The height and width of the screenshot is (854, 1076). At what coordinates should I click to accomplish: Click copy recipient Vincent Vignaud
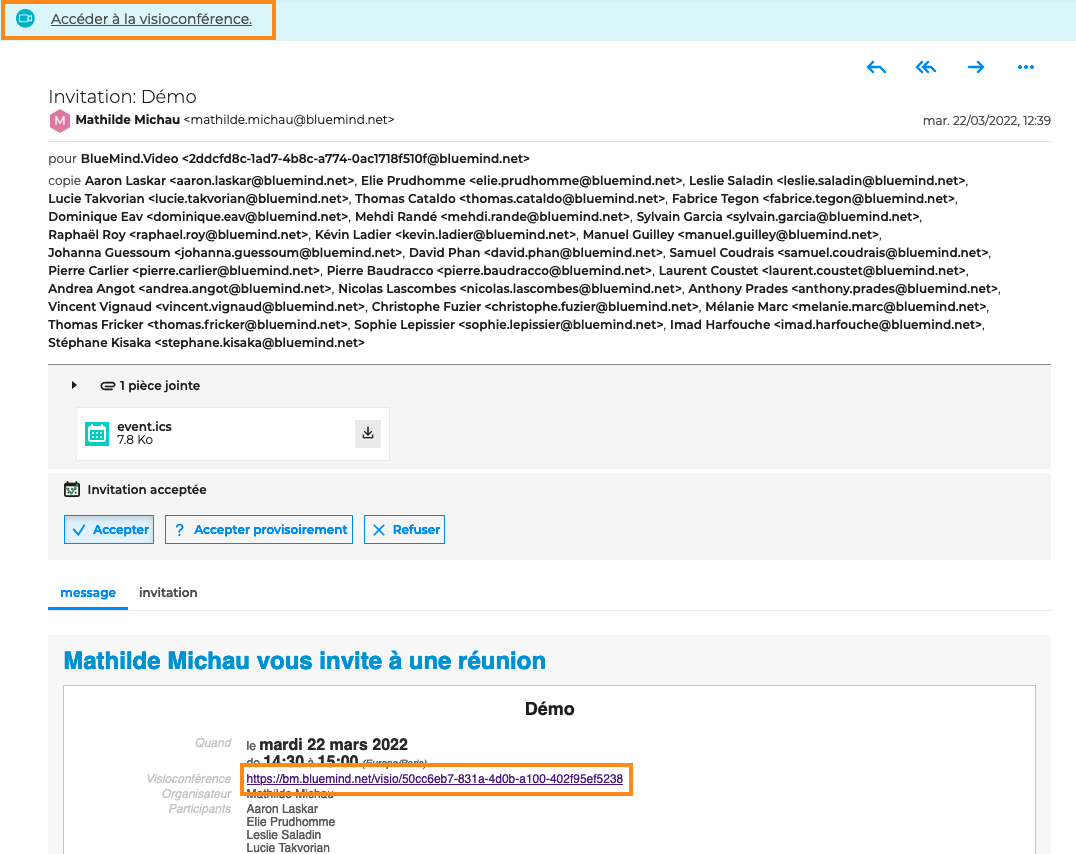[x=207, y=306]
